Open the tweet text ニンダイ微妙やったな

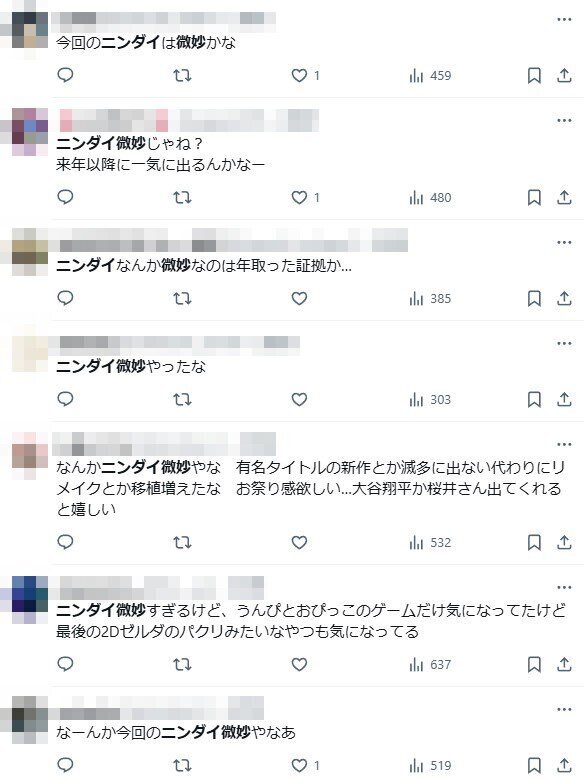coord(131,367)
